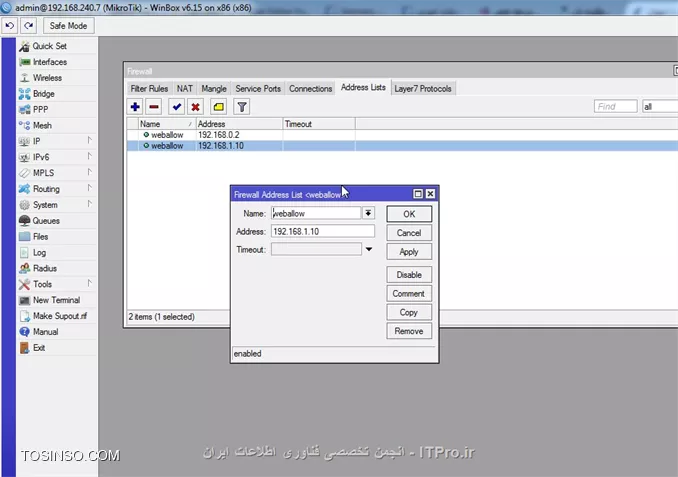
Task: Open the Name dropdown arrow in dialog
Action: 368,213
